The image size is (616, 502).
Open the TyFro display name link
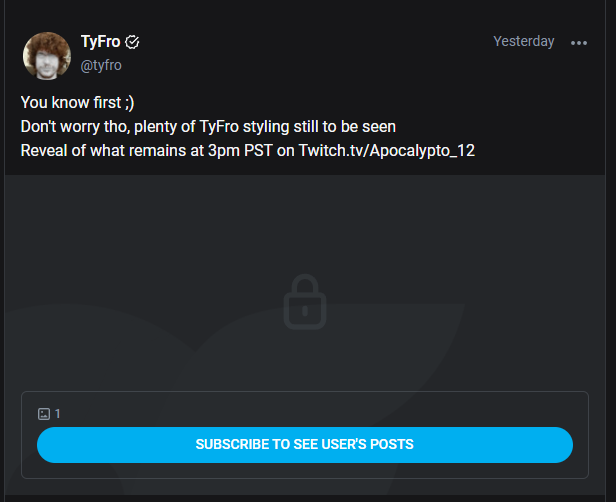pos(100,42)
